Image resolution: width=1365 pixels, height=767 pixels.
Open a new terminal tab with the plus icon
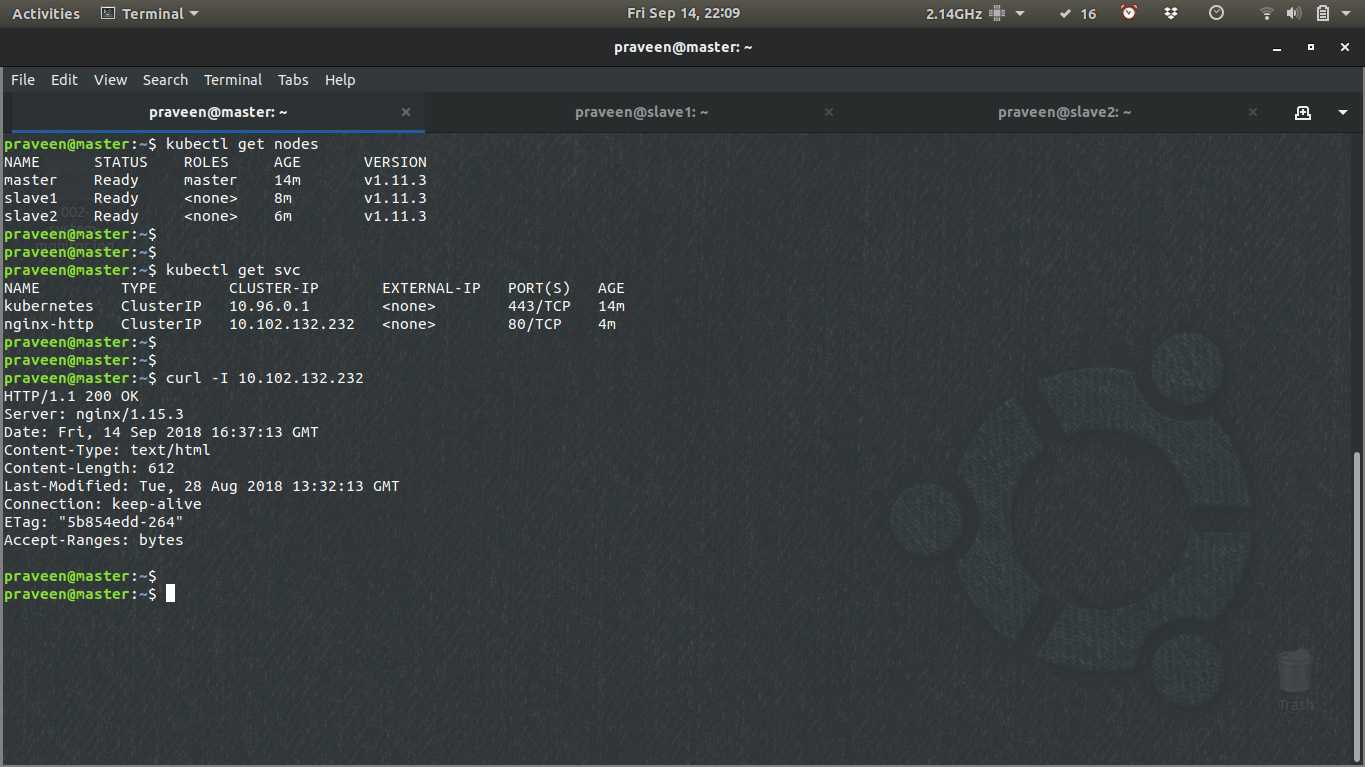pos(1303,112)
